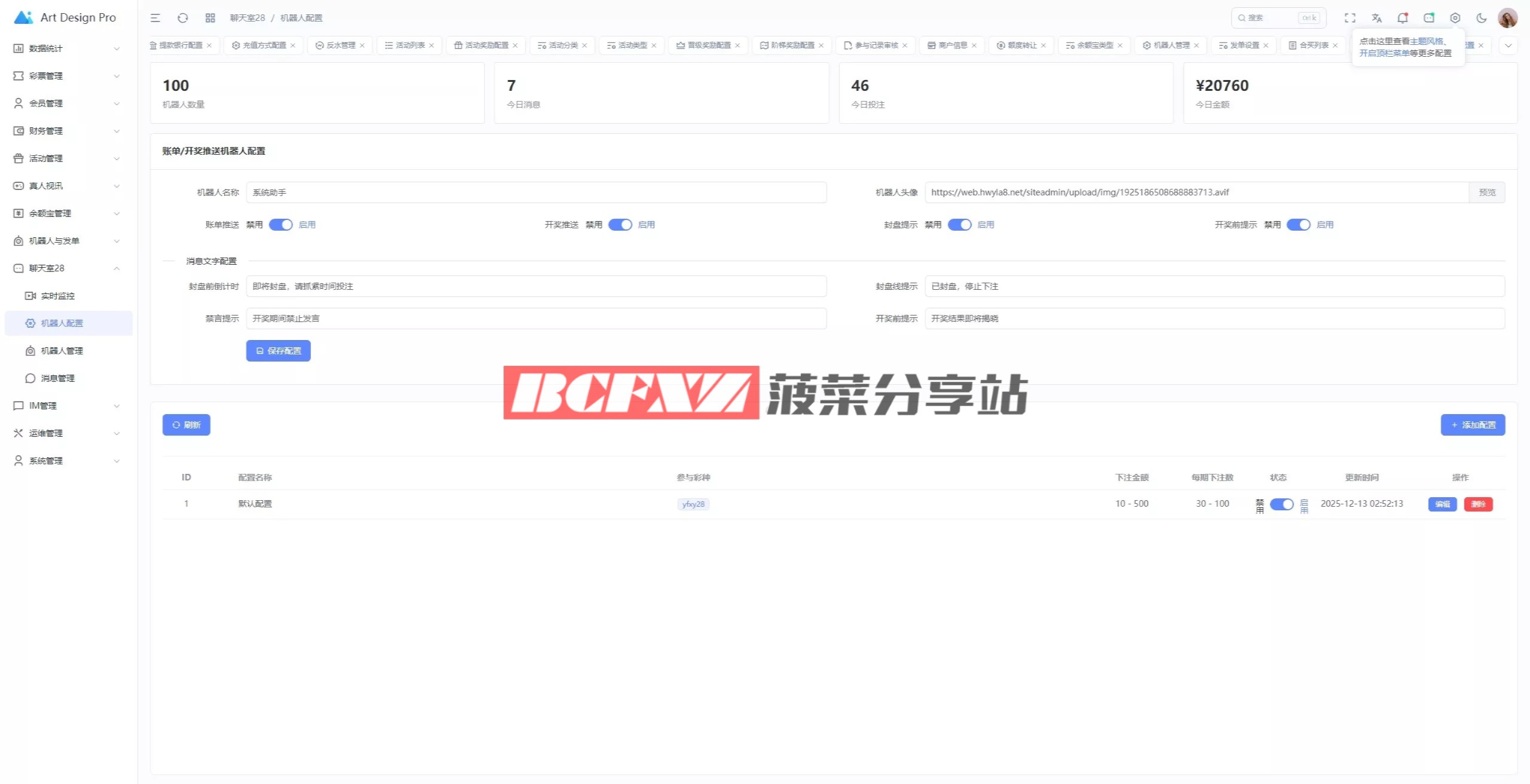Open the settings gear icon in header

(1455, 18)
